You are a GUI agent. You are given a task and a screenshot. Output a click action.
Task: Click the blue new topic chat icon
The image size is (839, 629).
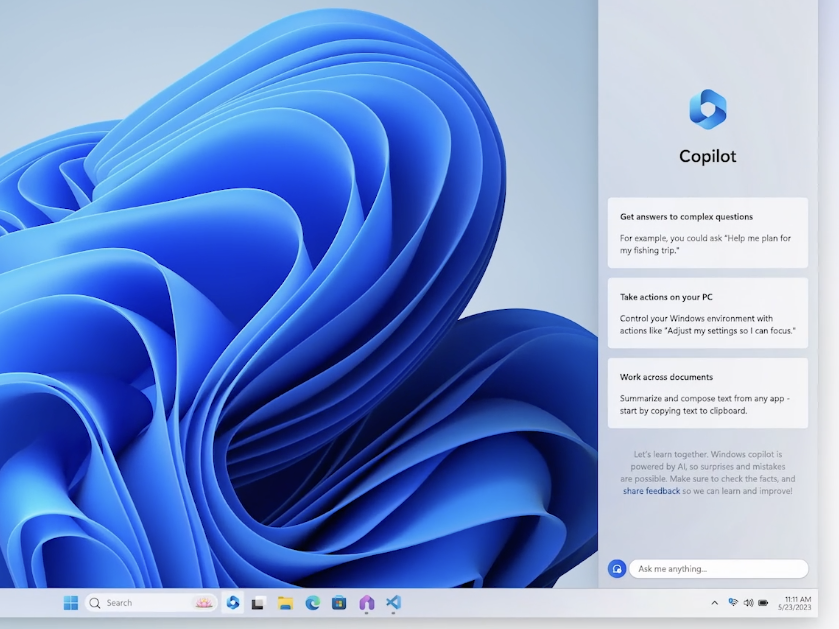click(x=617, y=569)
